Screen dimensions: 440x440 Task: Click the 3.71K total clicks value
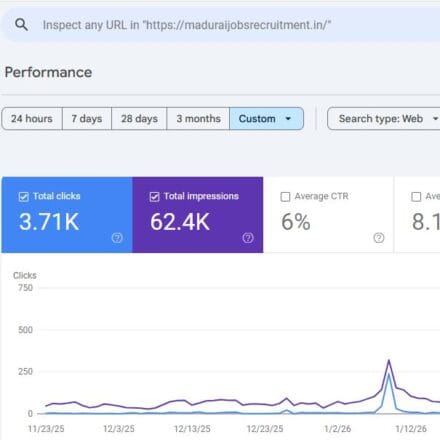pos(49,222)
